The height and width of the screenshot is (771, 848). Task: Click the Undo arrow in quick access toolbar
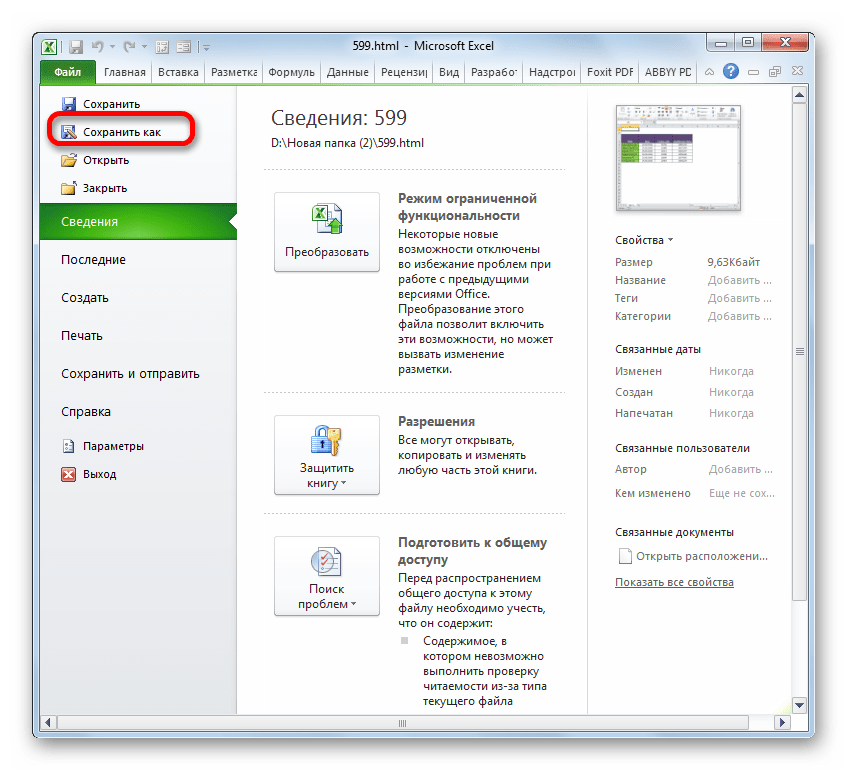click(97, 47)
